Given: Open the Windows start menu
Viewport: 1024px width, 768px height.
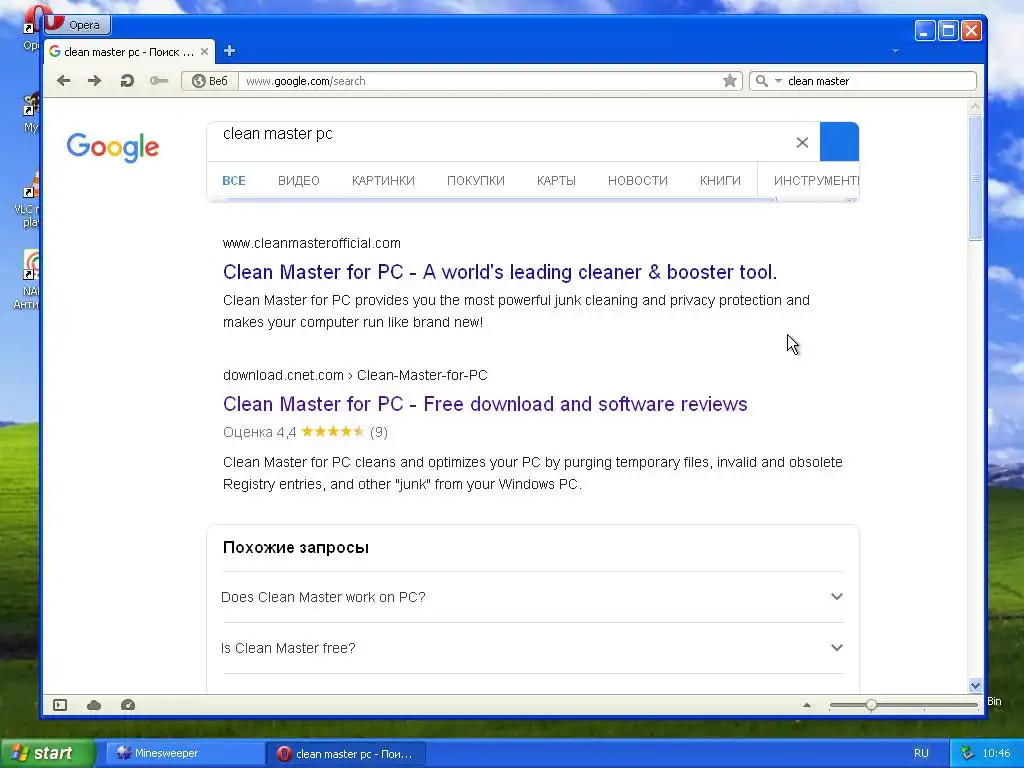Looking at the screenshot, I should (47, 753).
